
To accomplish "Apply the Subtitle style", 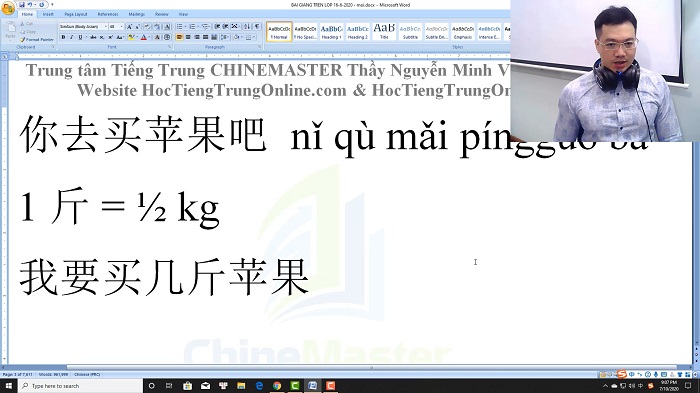I will (x=410, y=32).
